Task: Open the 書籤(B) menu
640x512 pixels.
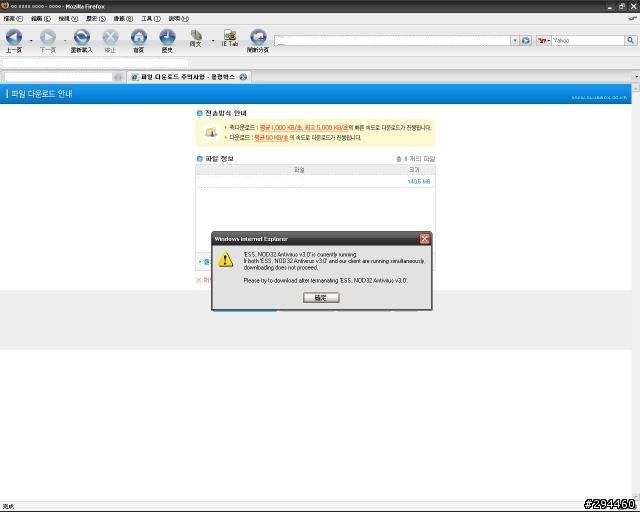Action: (x=123, y=19)
